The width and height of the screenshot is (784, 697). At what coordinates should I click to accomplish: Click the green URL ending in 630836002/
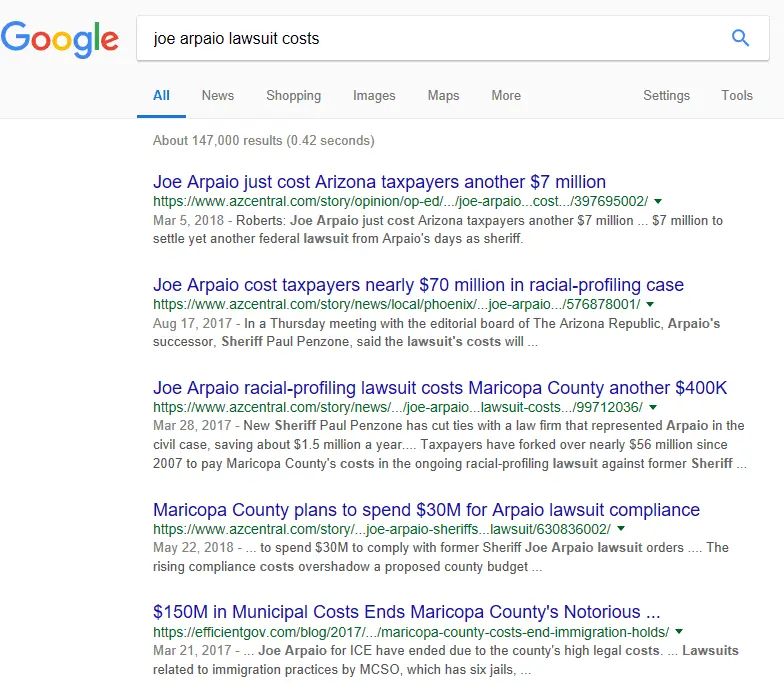tap(382, 529)
